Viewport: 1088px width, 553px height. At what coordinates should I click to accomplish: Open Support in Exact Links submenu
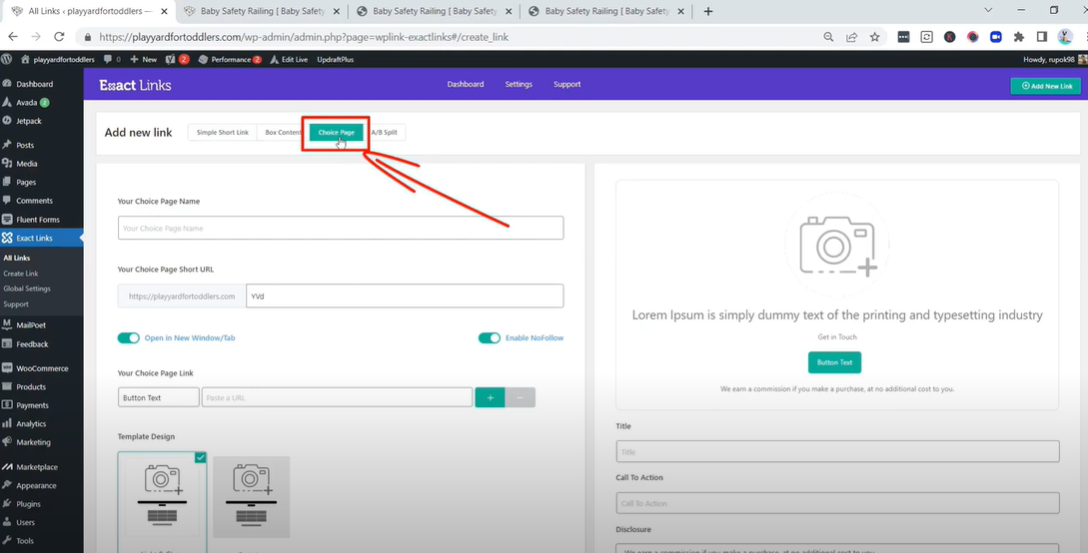pos(16,304)
